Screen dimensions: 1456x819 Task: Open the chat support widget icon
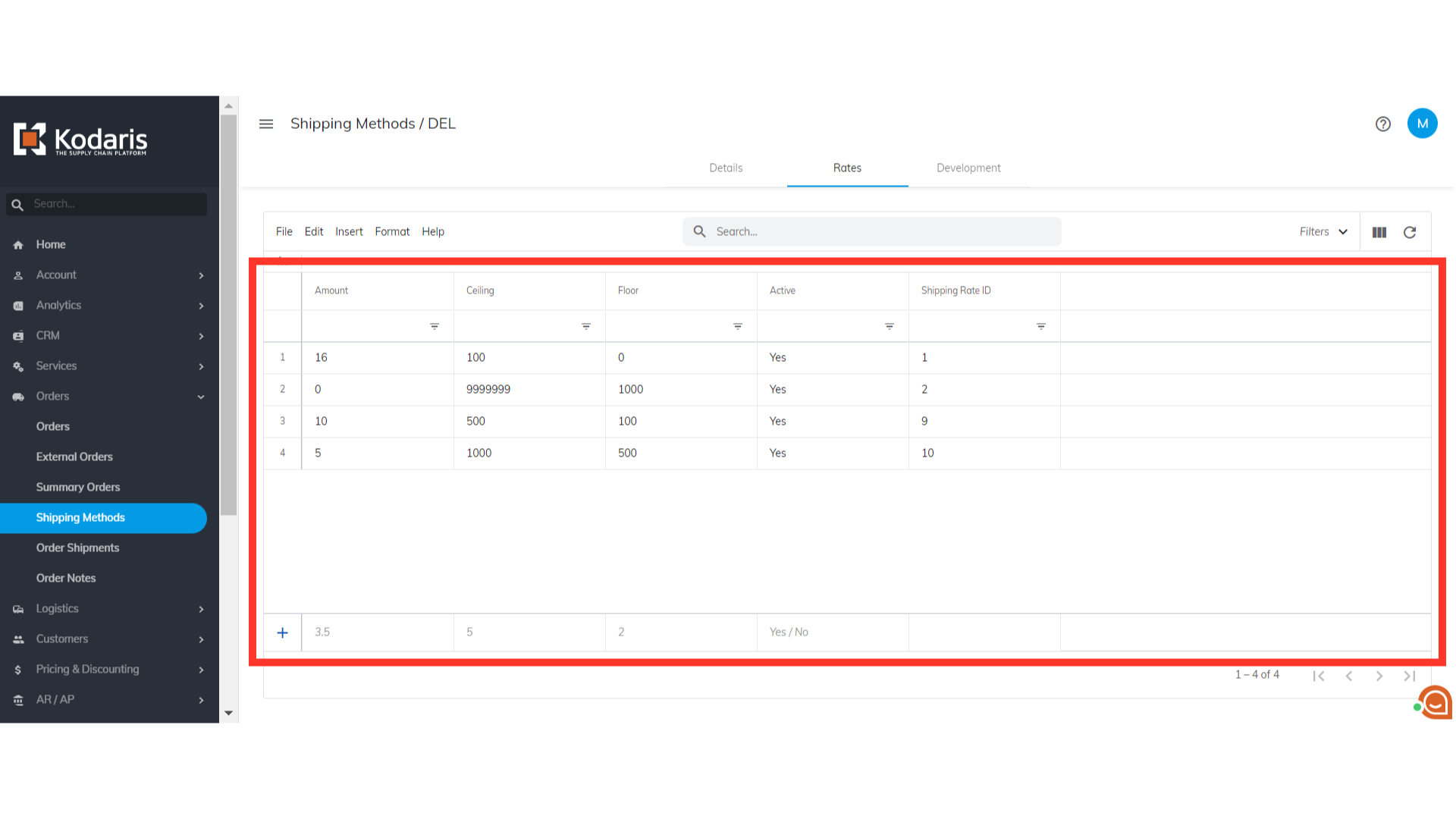pyautogui.click(x=1436, y=702)
